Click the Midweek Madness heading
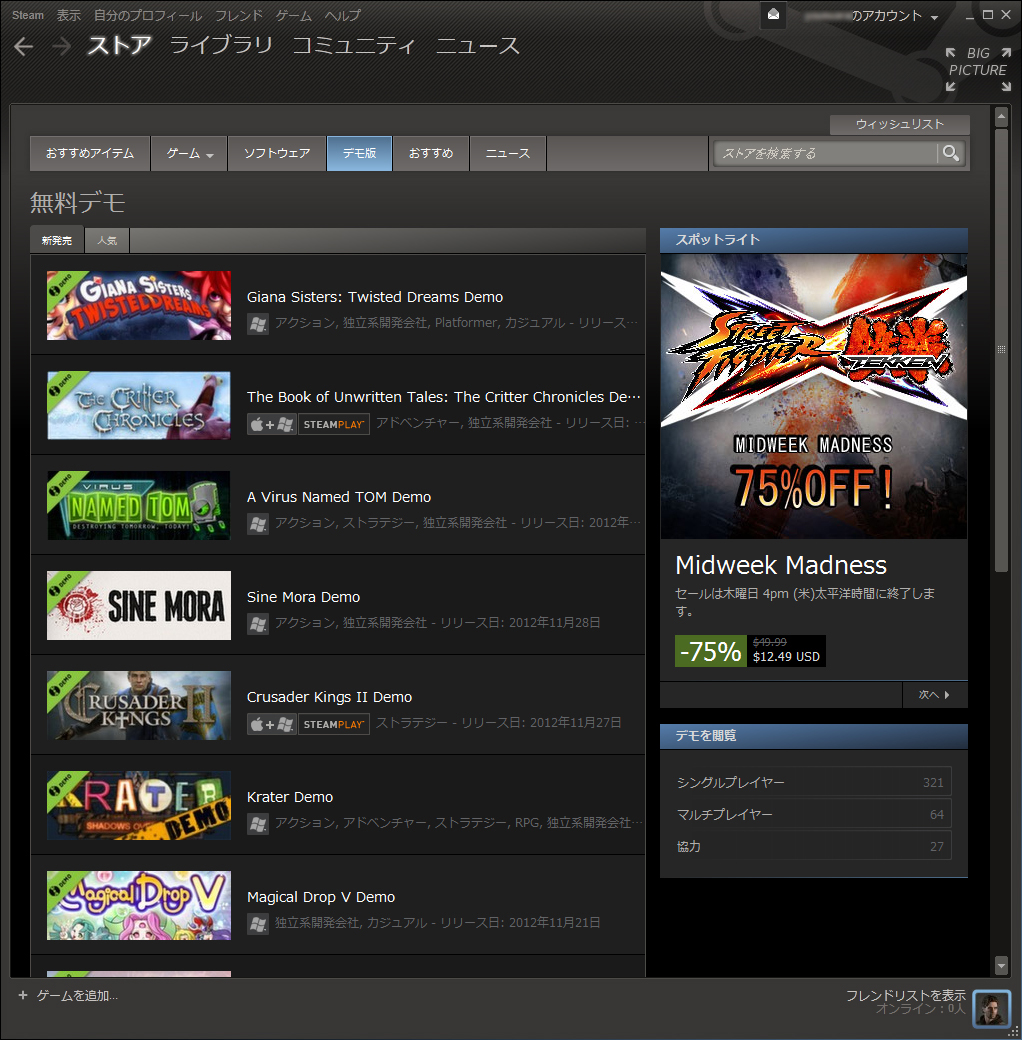 click(x=781, y=565)
